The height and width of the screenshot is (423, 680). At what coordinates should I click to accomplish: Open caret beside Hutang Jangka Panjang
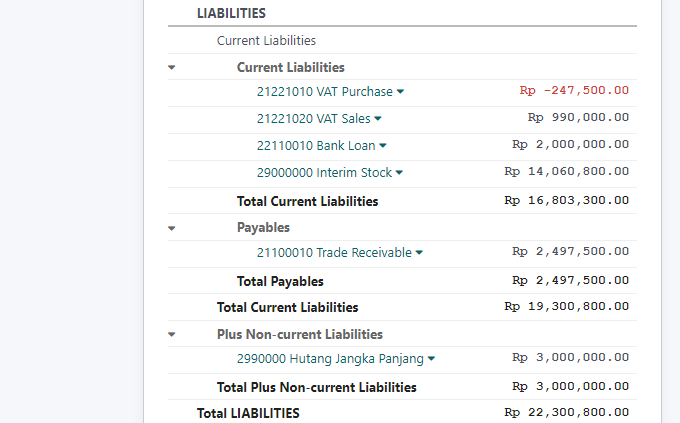(x=431, y=358)
